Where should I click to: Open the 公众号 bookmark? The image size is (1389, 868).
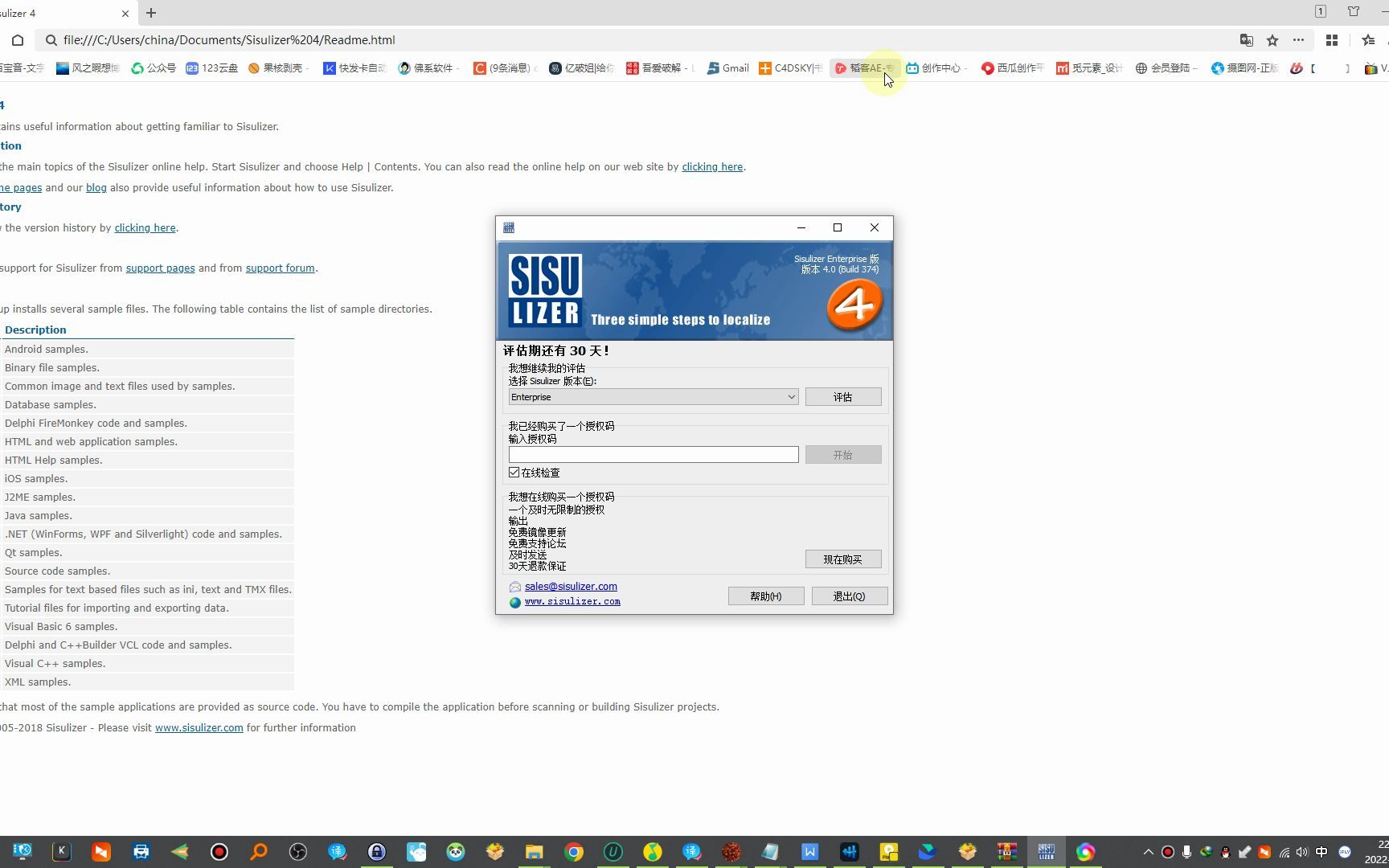(154, 68)
